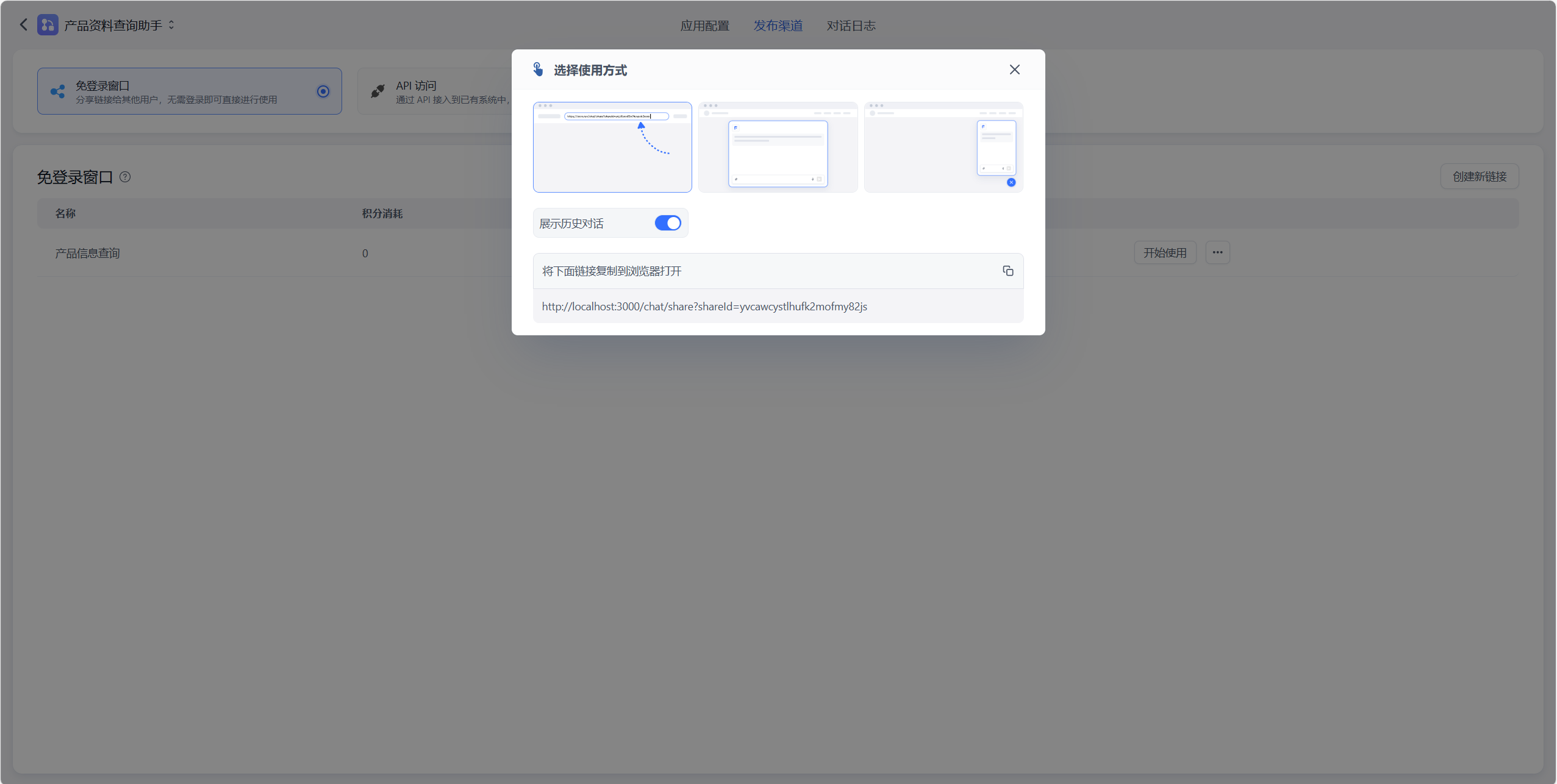Pick the floating chat bubble thumbnail

(943, 147)
